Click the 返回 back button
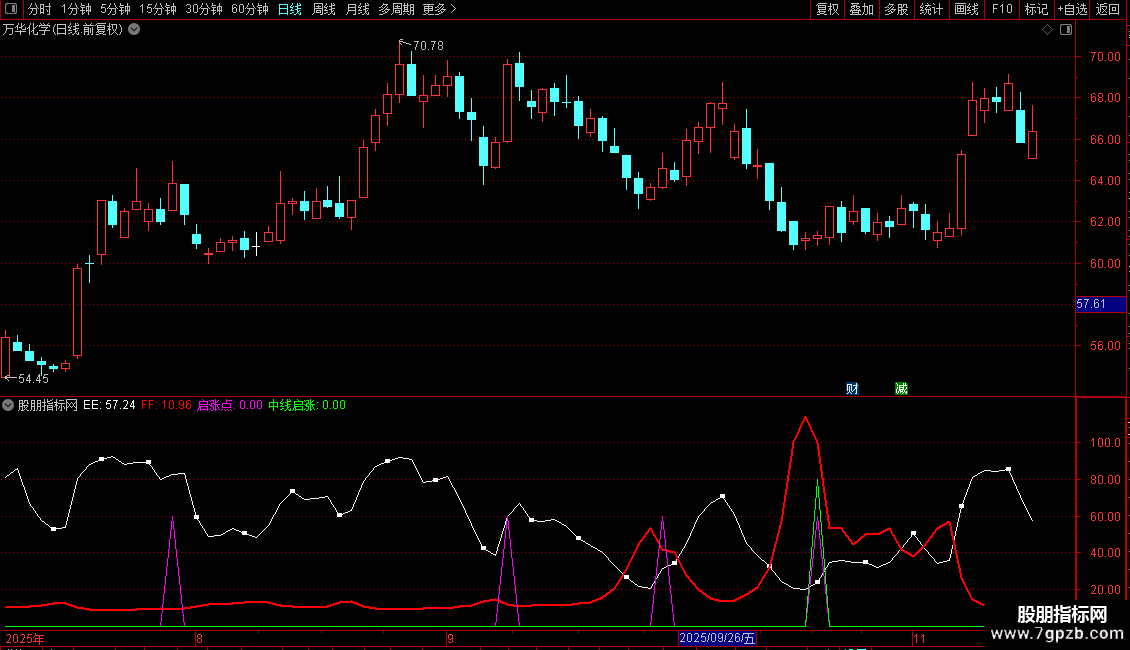Screen dimensions: 1130x650 pos(1108,9)
